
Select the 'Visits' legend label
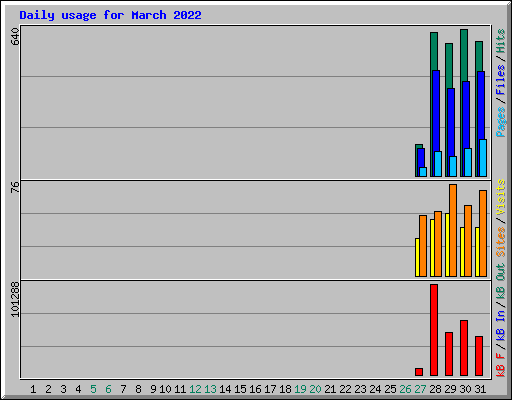coord(501,198)
